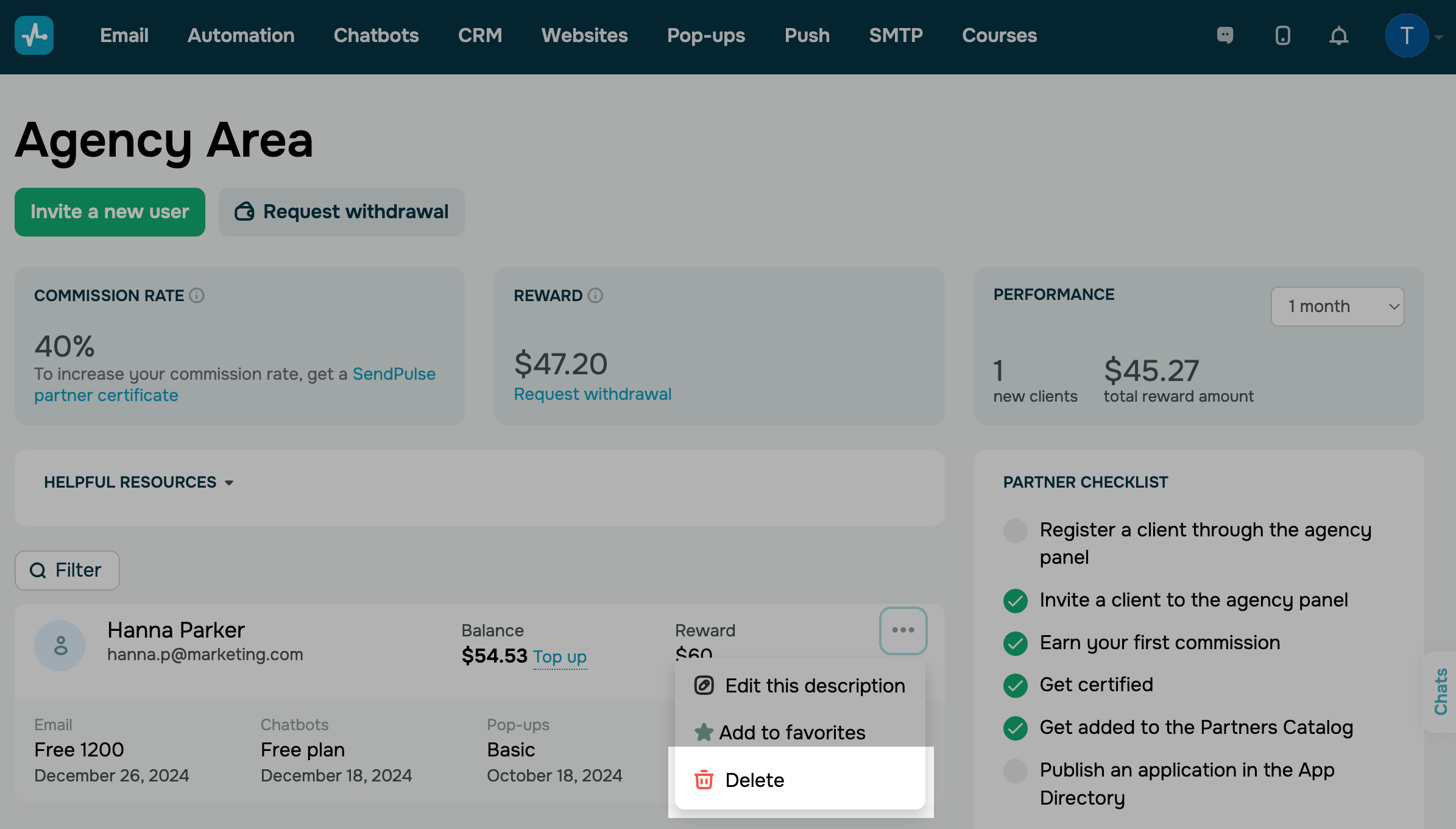The image size is (1456, 829).
Task: Click the SendPulse logo icon
Action: pyautogui.click(x=34, y=35)
